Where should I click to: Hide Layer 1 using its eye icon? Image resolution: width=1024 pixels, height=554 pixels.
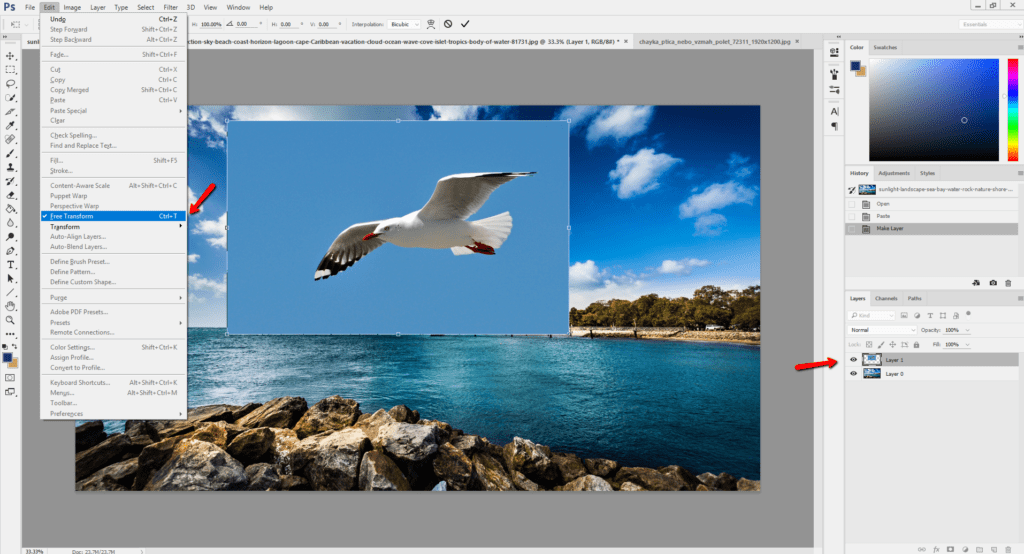pyautogui.click(x=853, y=359)
